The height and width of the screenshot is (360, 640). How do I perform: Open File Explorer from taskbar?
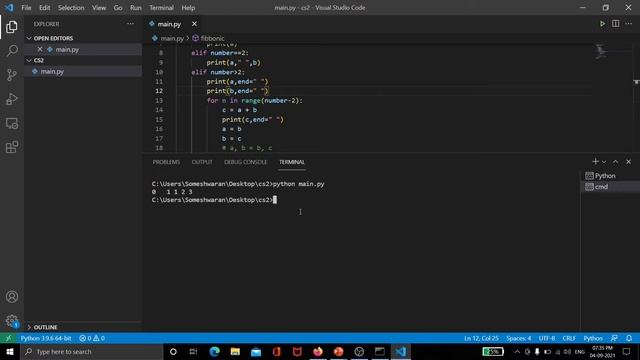(x=235, y=351)
